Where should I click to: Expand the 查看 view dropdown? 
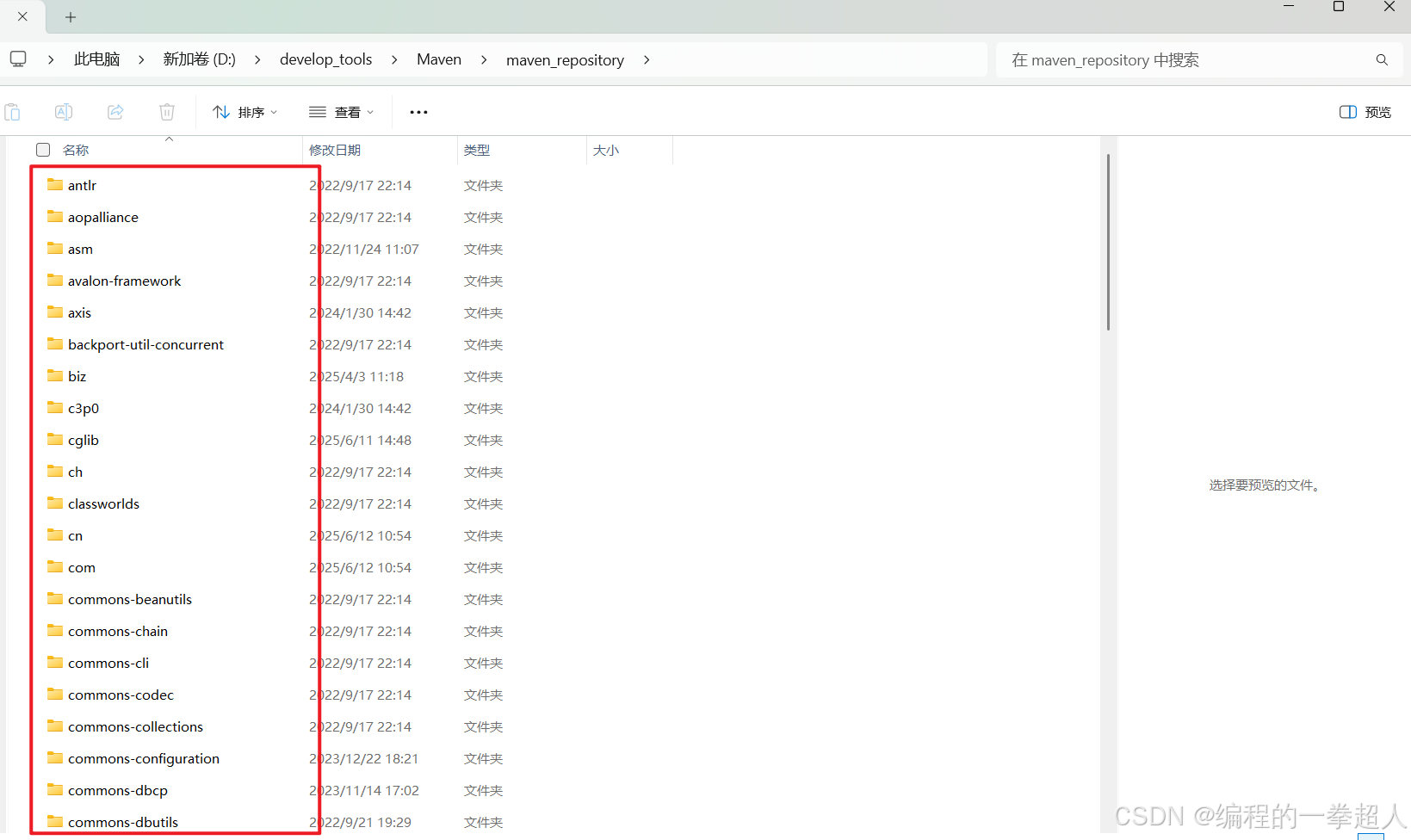[x=342, y=112]
